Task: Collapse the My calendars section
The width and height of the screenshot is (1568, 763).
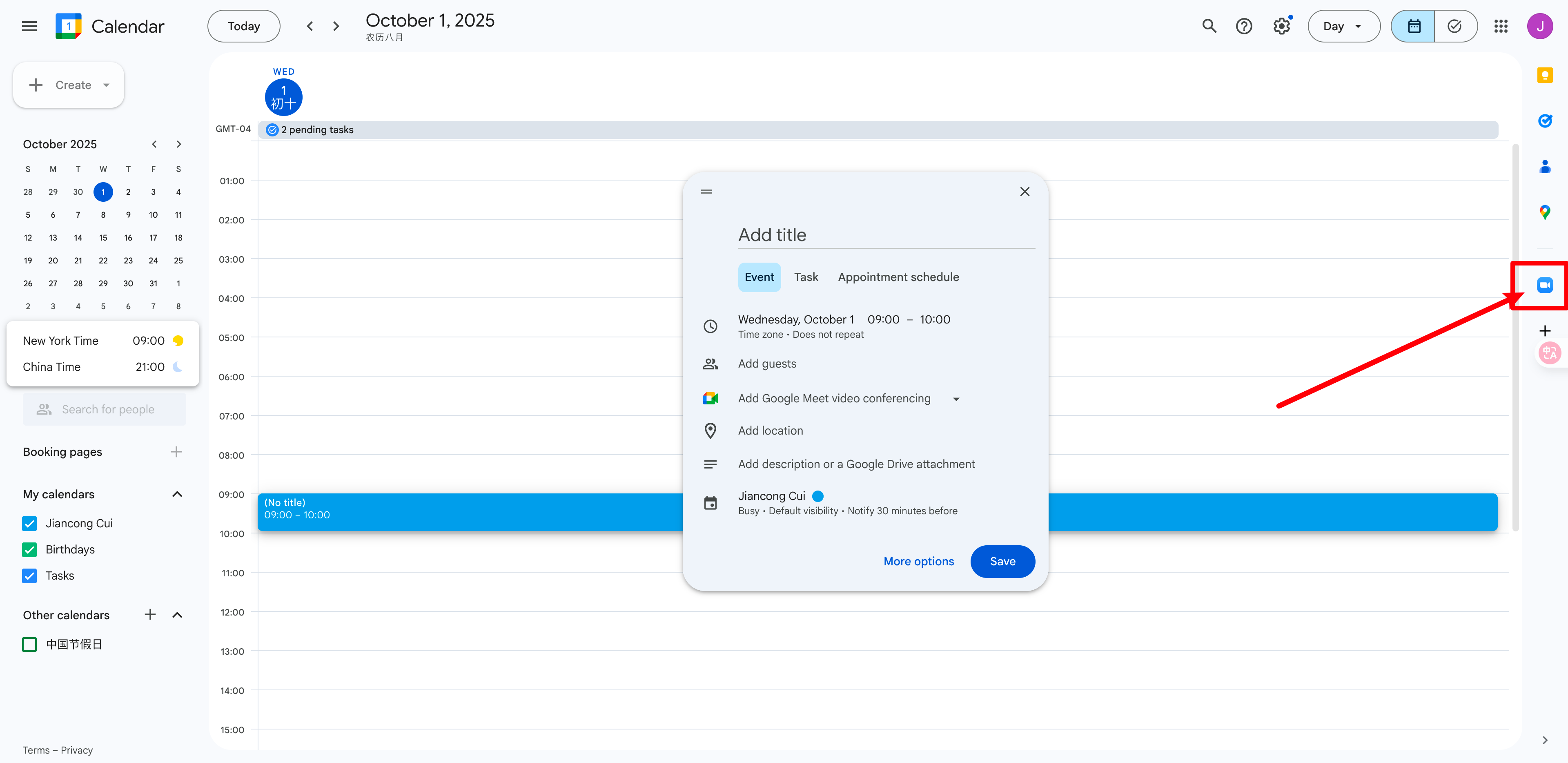Action: coord(177,494)
